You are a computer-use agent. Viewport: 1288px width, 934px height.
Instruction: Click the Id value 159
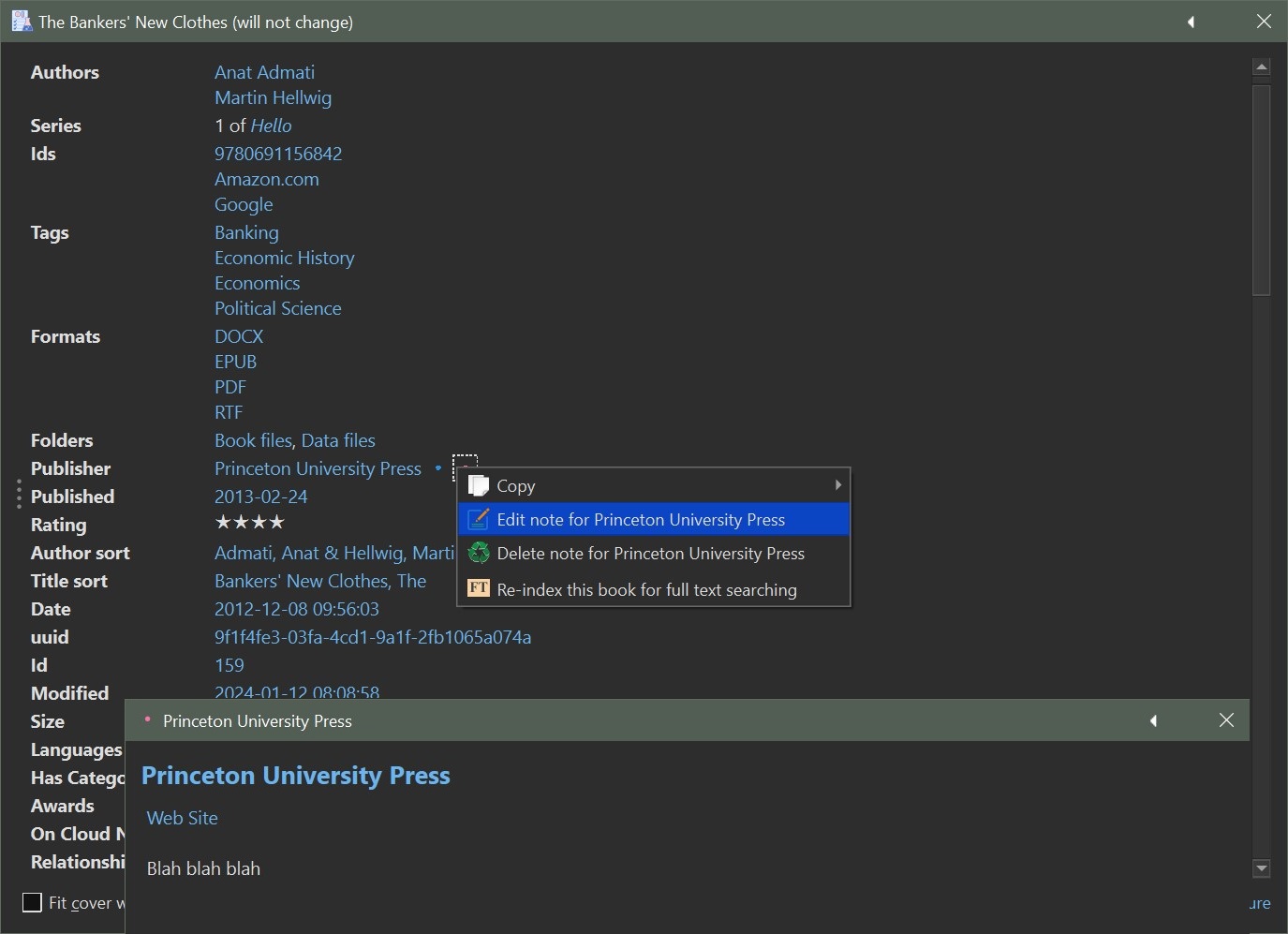pyautogui.click(x=229, y=665)
